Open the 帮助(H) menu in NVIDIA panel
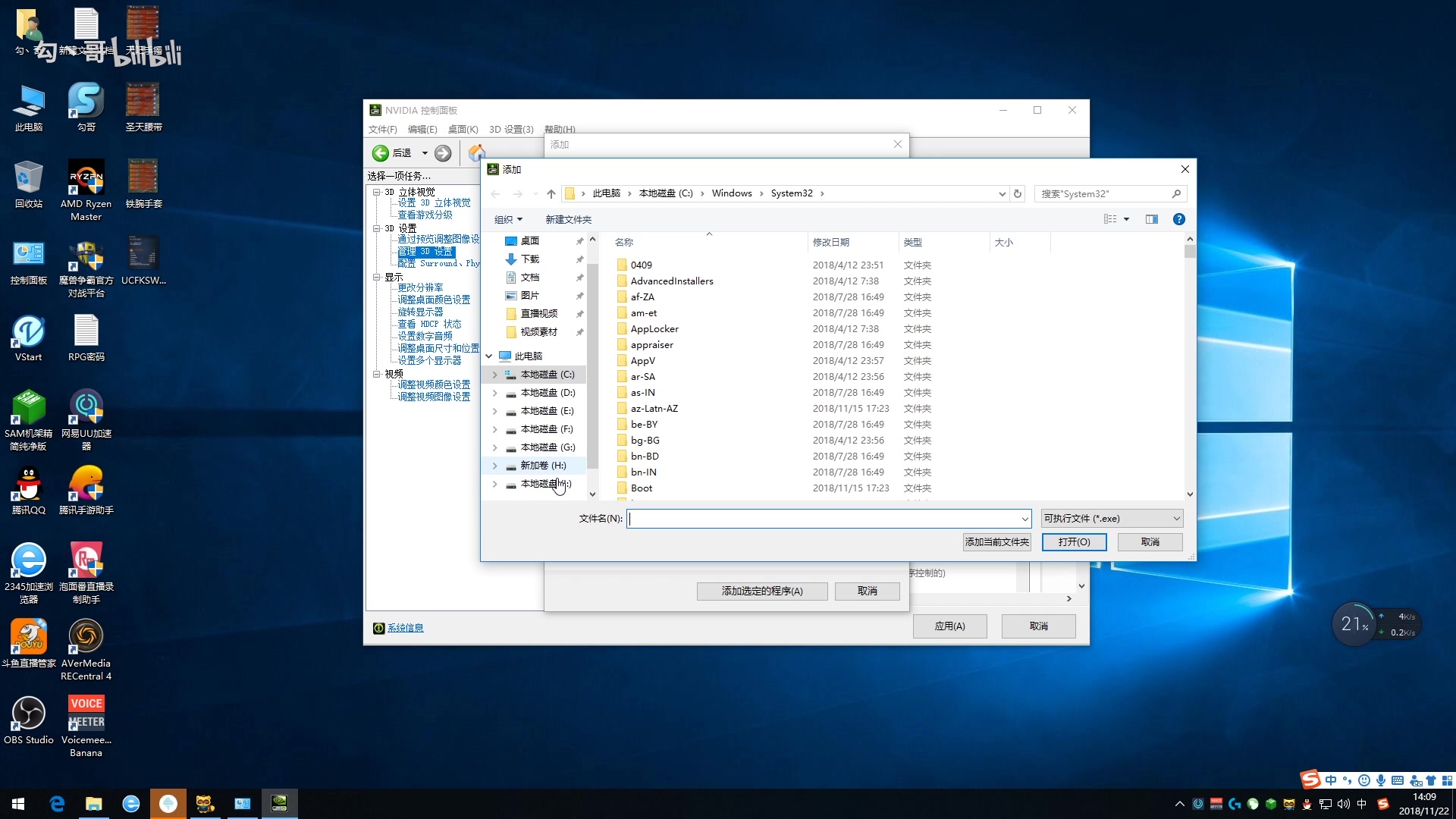The height and width of the screenshot is (819, 1456). tap(560, 130)
